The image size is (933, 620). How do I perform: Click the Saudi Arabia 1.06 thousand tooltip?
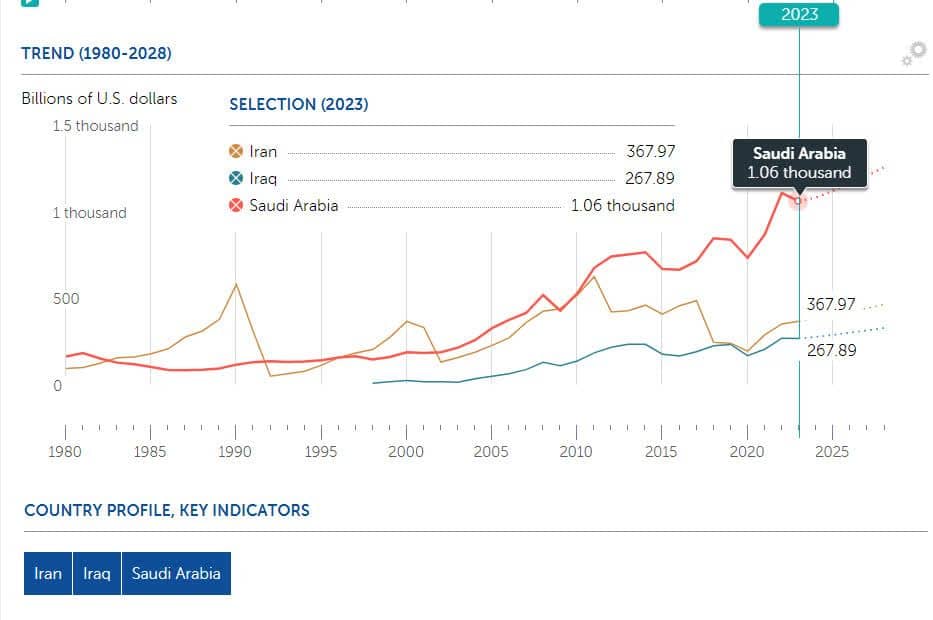click(x=799, y=163)
